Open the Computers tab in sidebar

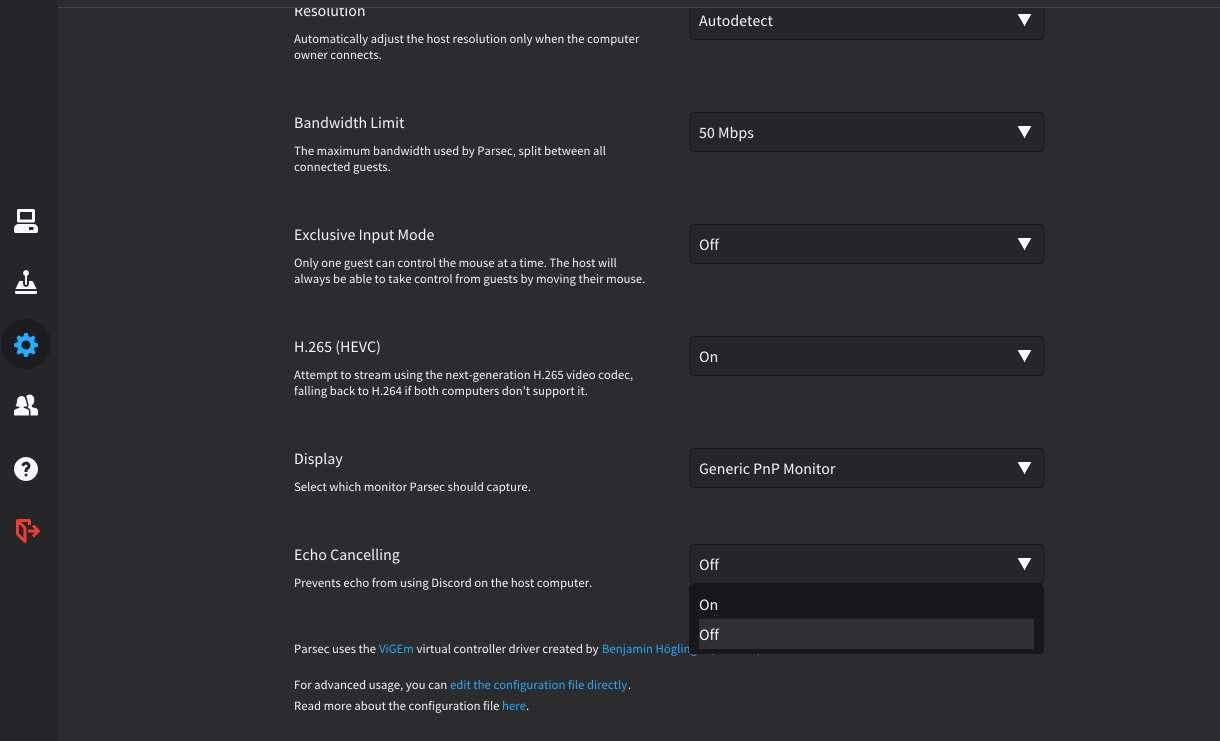tap(26, 221)
